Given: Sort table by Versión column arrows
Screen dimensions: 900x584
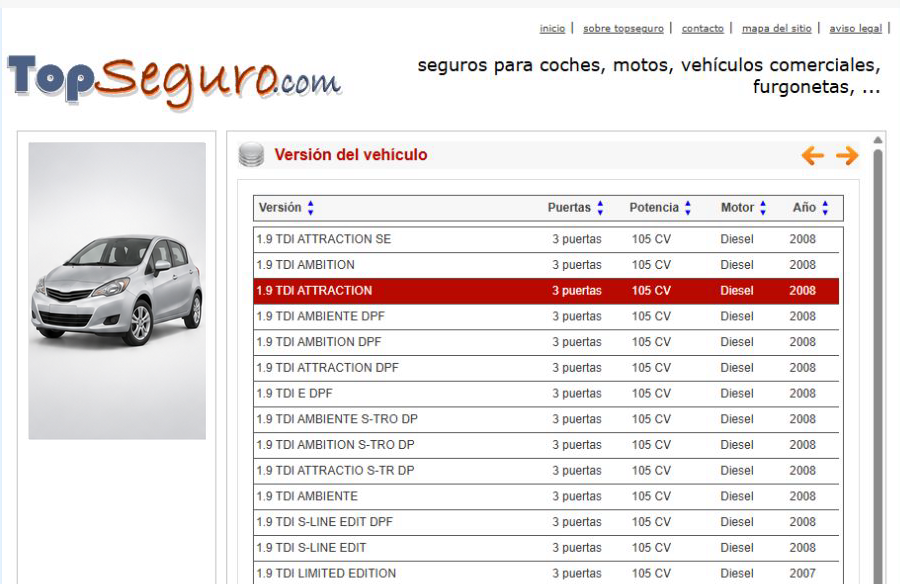Looking at the screenshot, I should (x=311, y=208).
